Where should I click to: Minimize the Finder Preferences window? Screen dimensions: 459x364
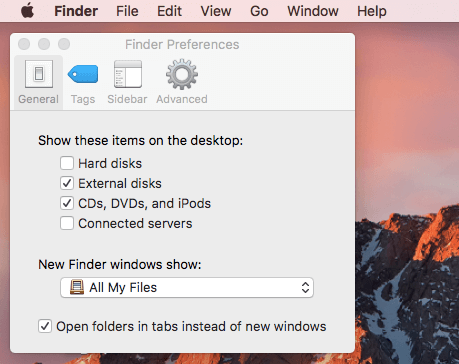click(44, 44)
